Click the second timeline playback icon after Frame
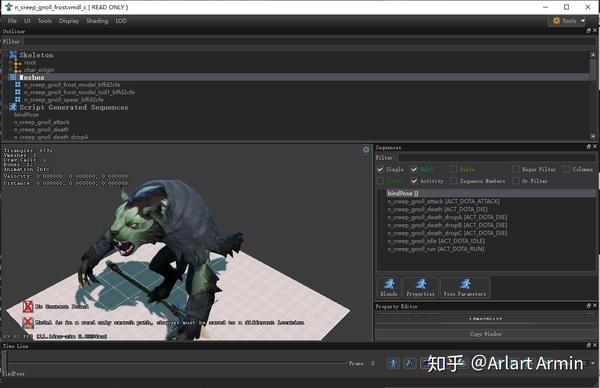The height and width of the screenshot is (388, 600). 409,363
